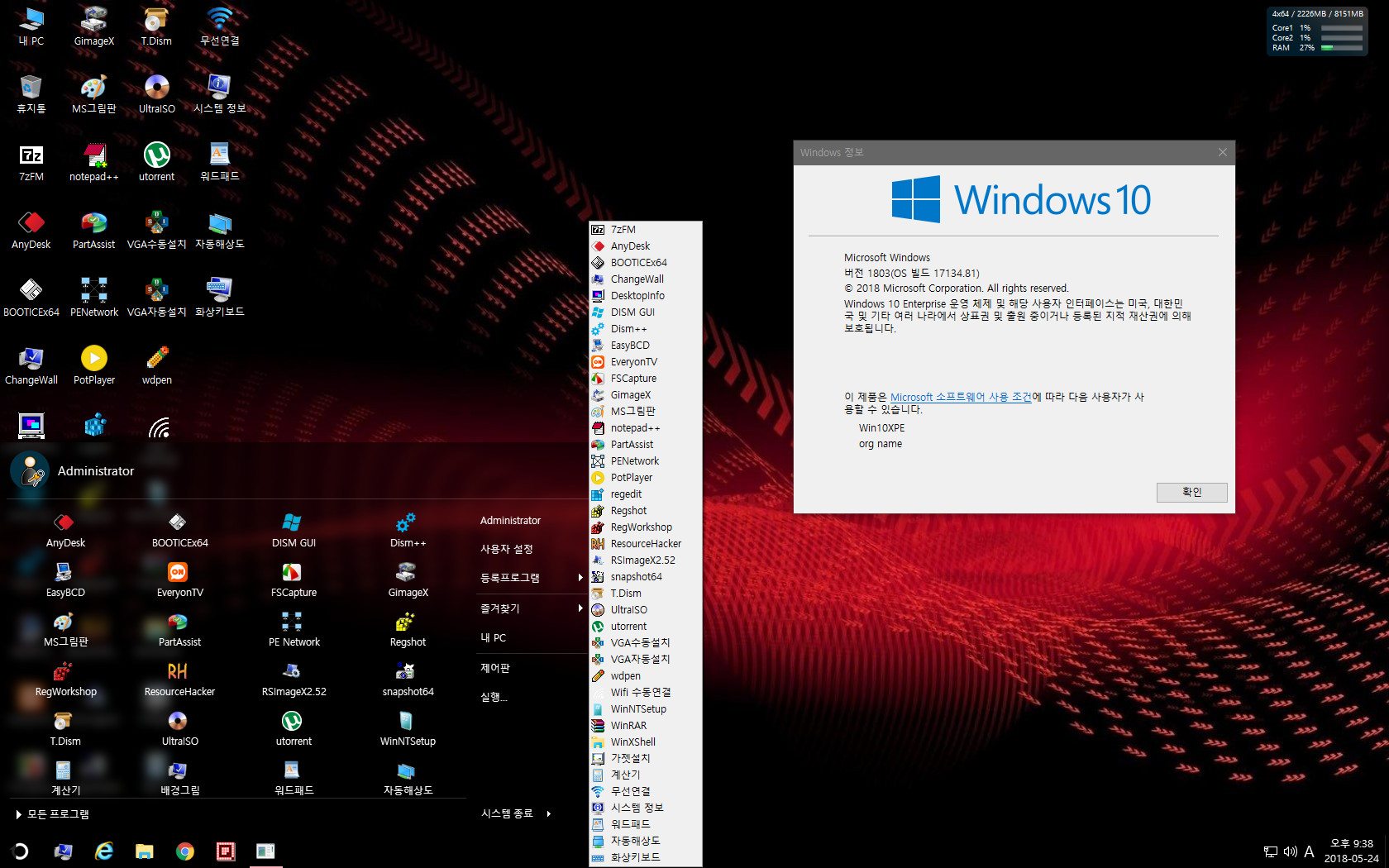Viewport: 1389px width, 868px height.
Task: Click the taskbar clock showing 오후 9:38
Action: coord(1351,851)
